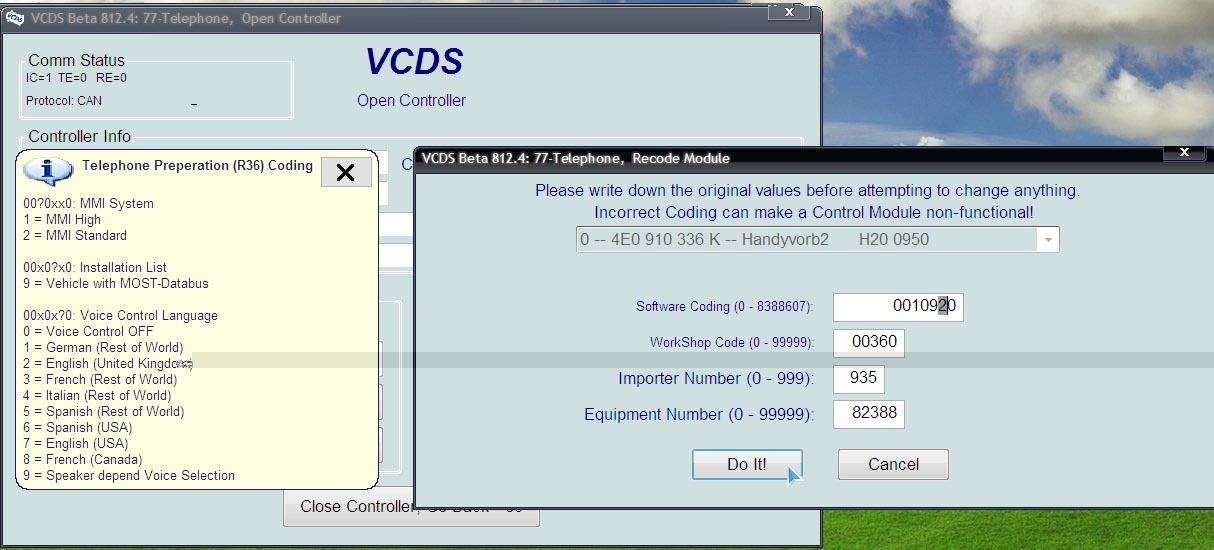Image resolution: width=1214 pixels, height=550 pixels.
Task: Click the blue info speech-bubble icon
Action: tap(48, 170)
